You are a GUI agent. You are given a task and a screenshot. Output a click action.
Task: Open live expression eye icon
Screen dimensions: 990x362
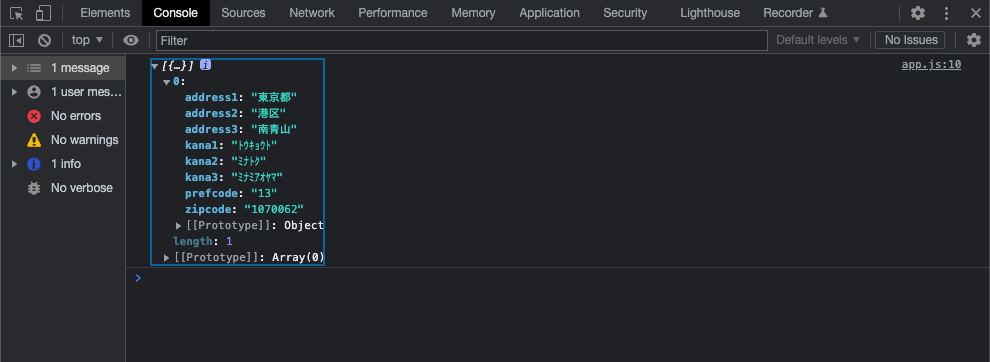pos(131,40)
